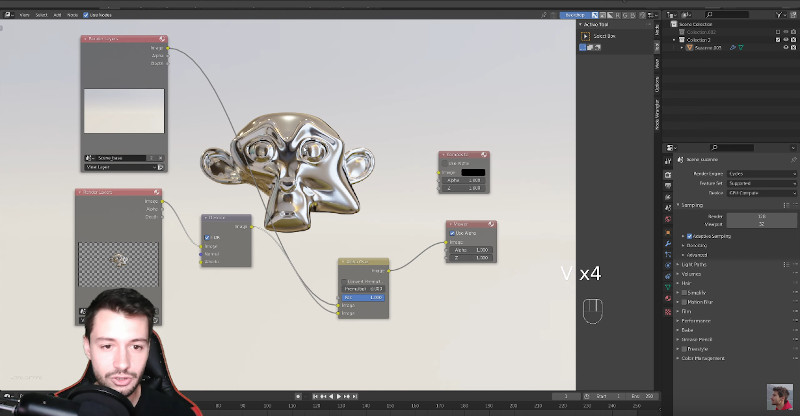Open the Select menu
The height and width of the screenshot is (416, 800).
(41, 15)
